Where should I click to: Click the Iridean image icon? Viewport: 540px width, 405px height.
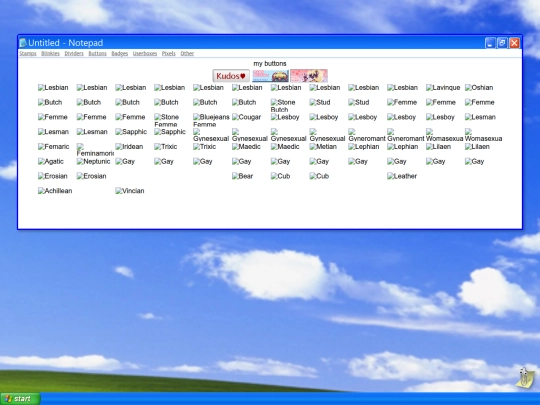coord(129,147)
